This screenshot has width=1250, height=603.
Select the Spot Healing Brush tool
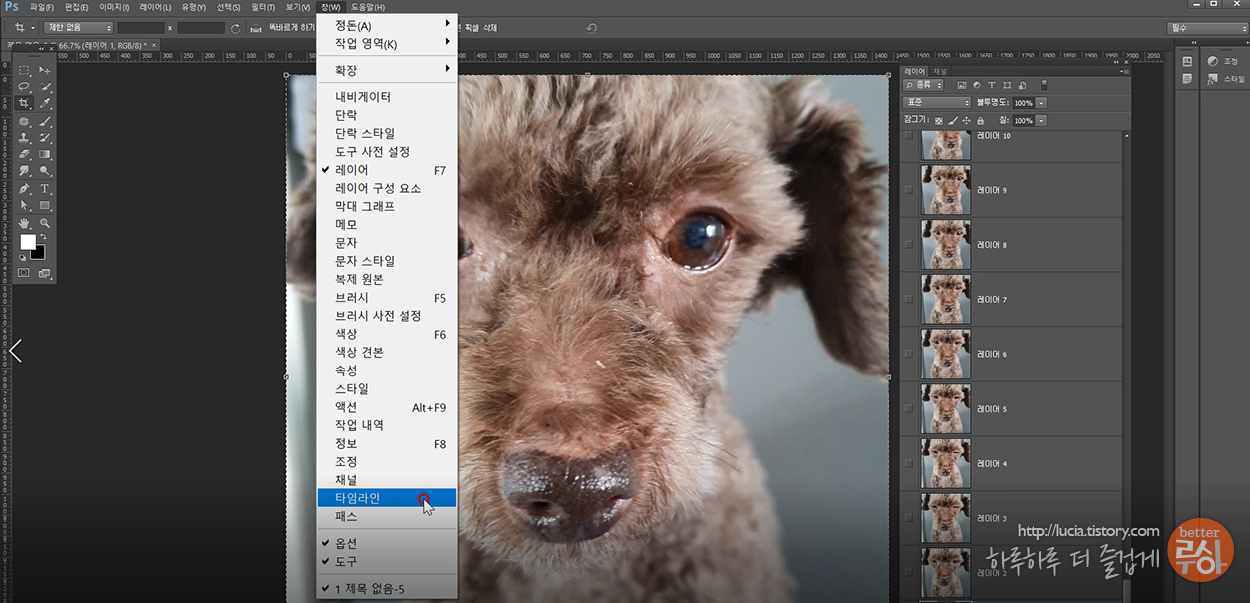pyautogui.click(x=24, y=121)
